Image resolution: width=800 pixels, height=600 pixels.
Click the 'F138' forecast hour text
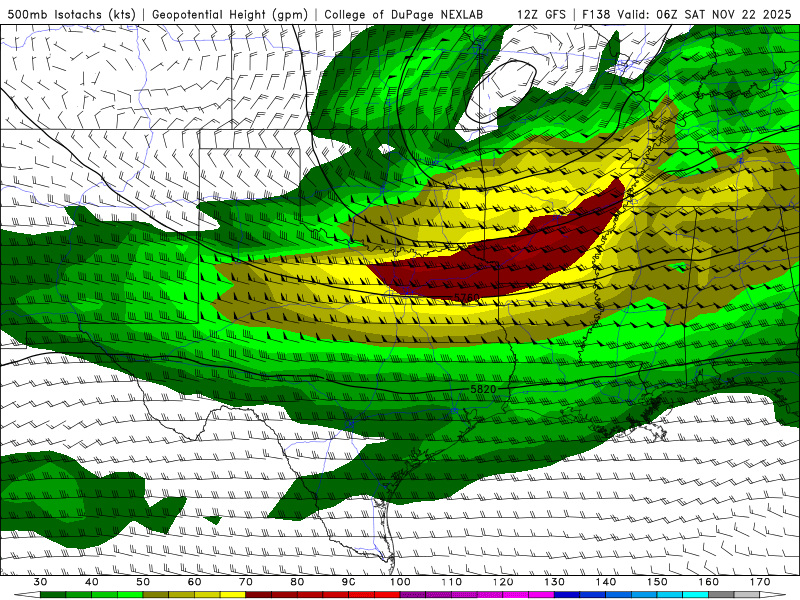click(x=596, y=14)
